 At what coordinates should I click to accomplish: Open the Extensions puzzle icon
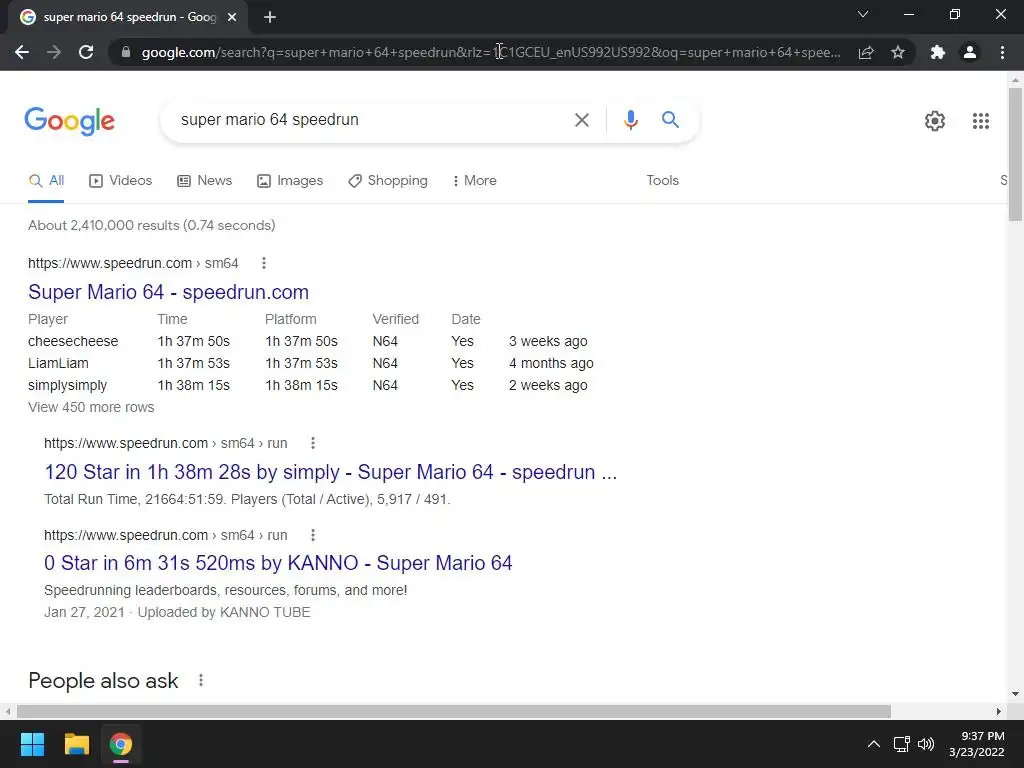point(938,52)
